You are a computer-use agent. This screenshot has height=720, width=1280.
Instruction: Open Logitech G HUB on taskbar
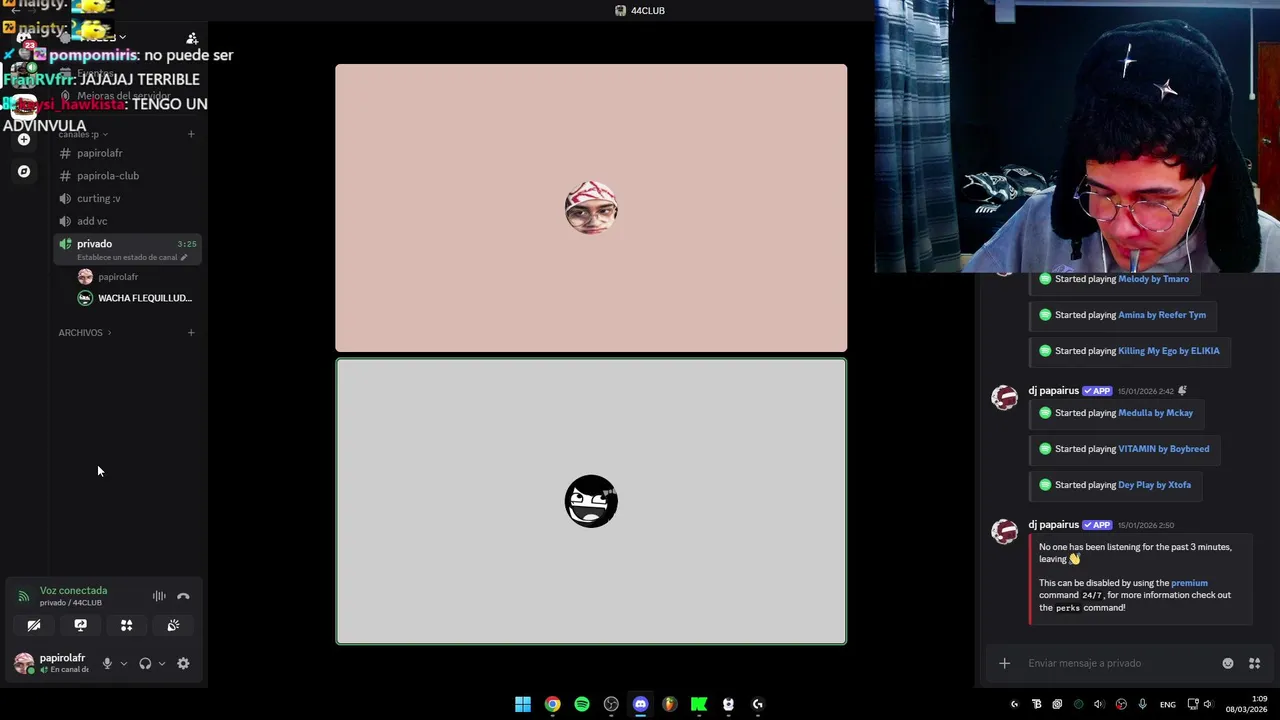[758, 704]
